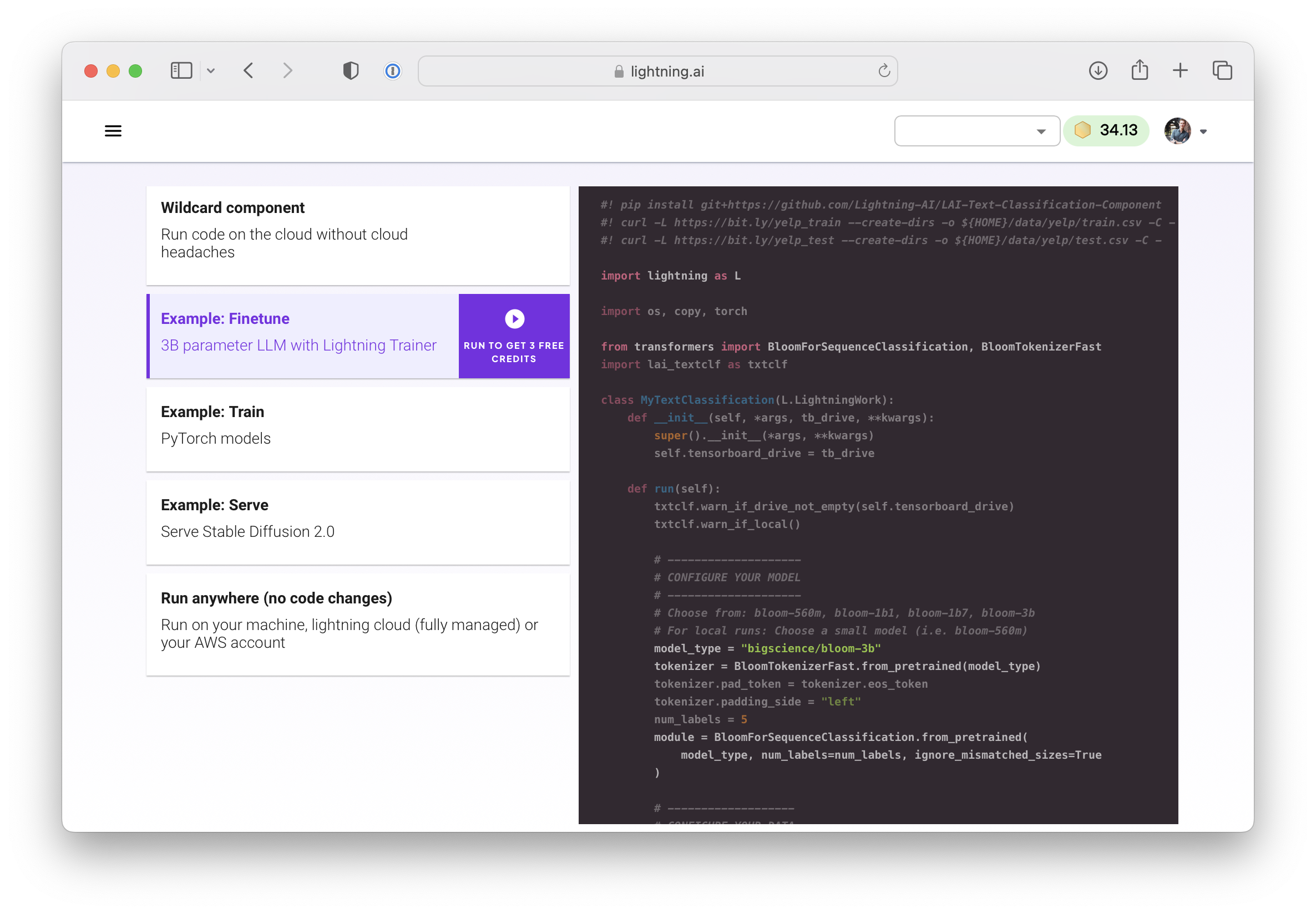The image size is (1316, 914).
Task: Click the play icon in Run button
Action: 514,319
